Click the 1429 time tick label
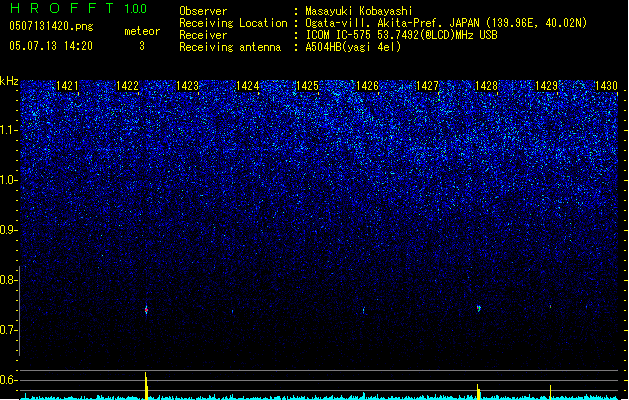Viewport: 629px width, 400px height. point(546,86)
